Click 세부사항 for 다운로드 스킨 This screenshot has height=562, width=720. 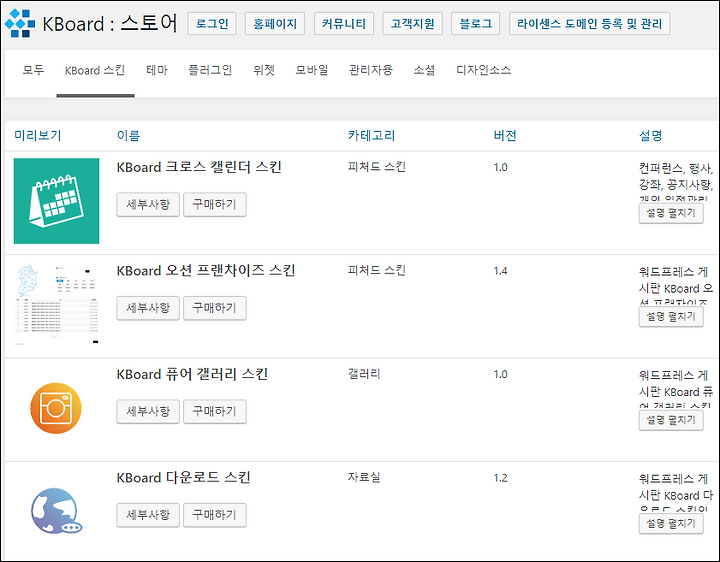coord(148,515)
